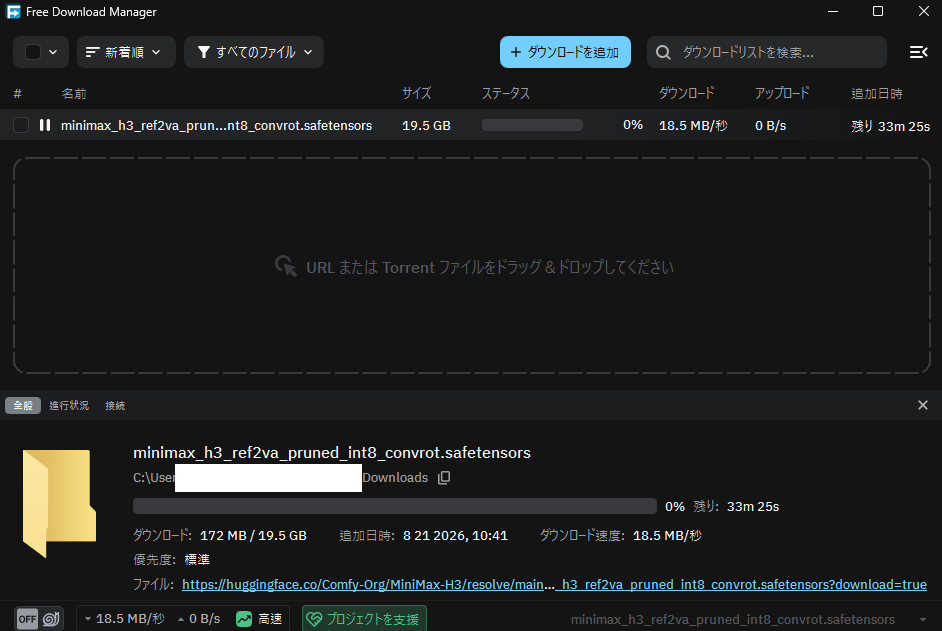Screen dimensions: 942x631
Task: Pause the minimax safetensors download
Action: [x=45, y=125]
